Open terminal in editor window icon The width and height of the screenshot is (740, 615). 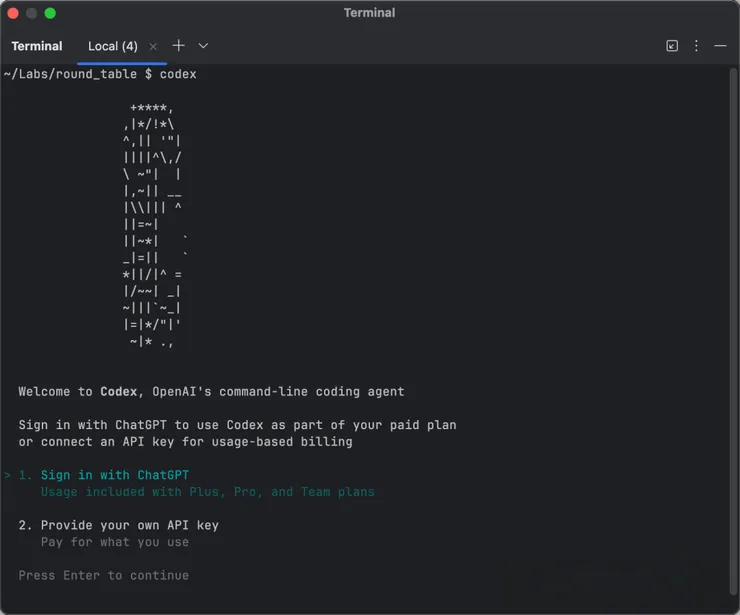point(672,46)
